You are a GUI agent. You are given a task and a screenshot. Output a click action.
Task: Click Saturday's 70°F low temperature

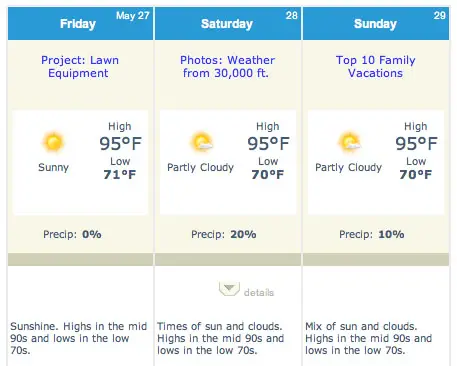[268, 174]
